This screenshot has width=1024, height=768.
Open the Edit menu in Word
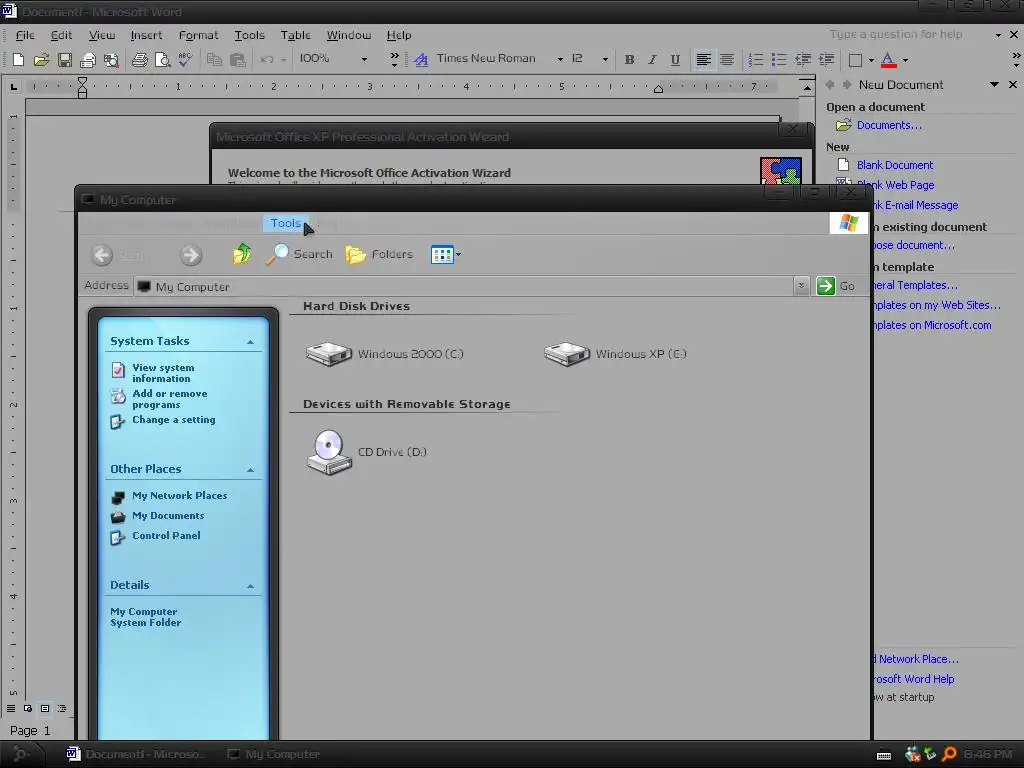click(x=61, y=35)
